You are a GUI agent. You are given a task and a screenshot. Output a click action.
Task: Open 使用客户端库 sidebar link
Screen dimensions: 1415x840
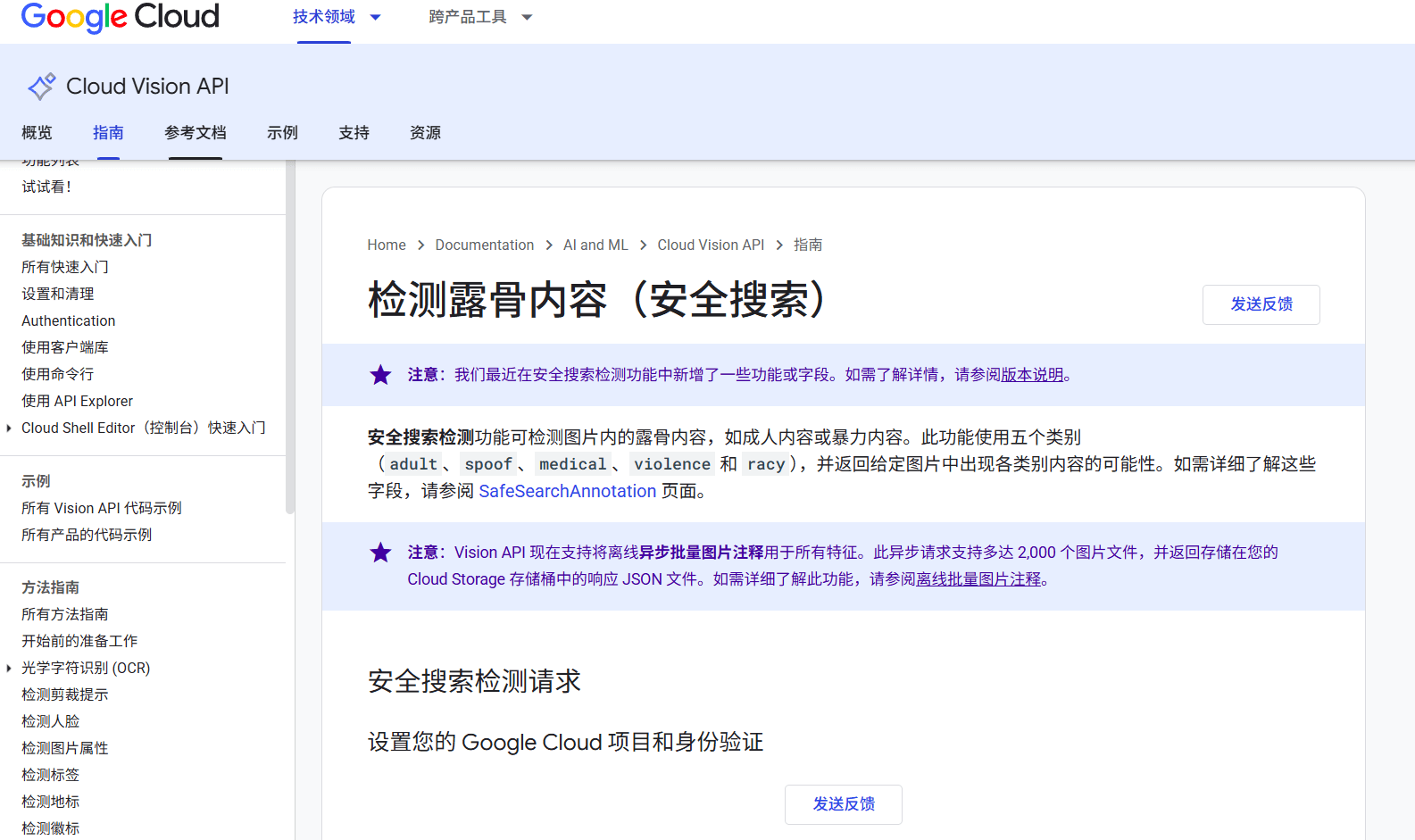65,347
